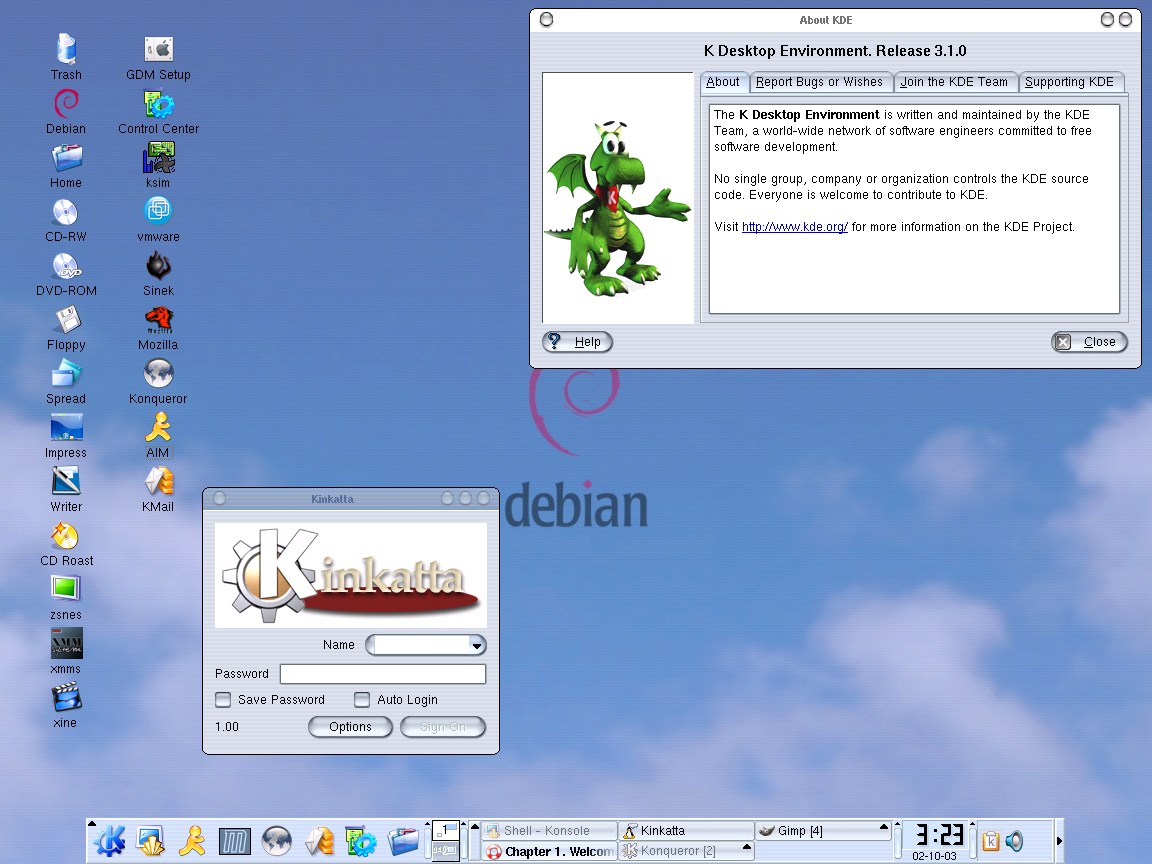Click the arrow above the K menu icon
The height and width of the screenshot is (864, 1152).
pyautogui.click(x=92, y=824)
